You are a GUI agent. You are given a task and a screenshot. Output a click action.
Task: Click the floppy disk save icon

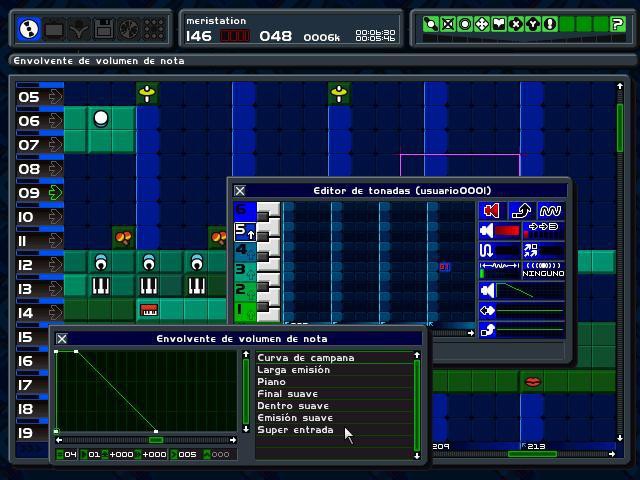[x=103, y=29]
